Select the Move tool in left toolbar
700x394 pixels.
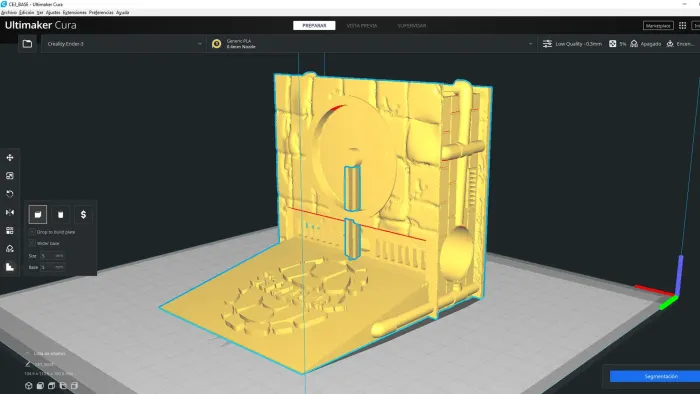(10, 158)
